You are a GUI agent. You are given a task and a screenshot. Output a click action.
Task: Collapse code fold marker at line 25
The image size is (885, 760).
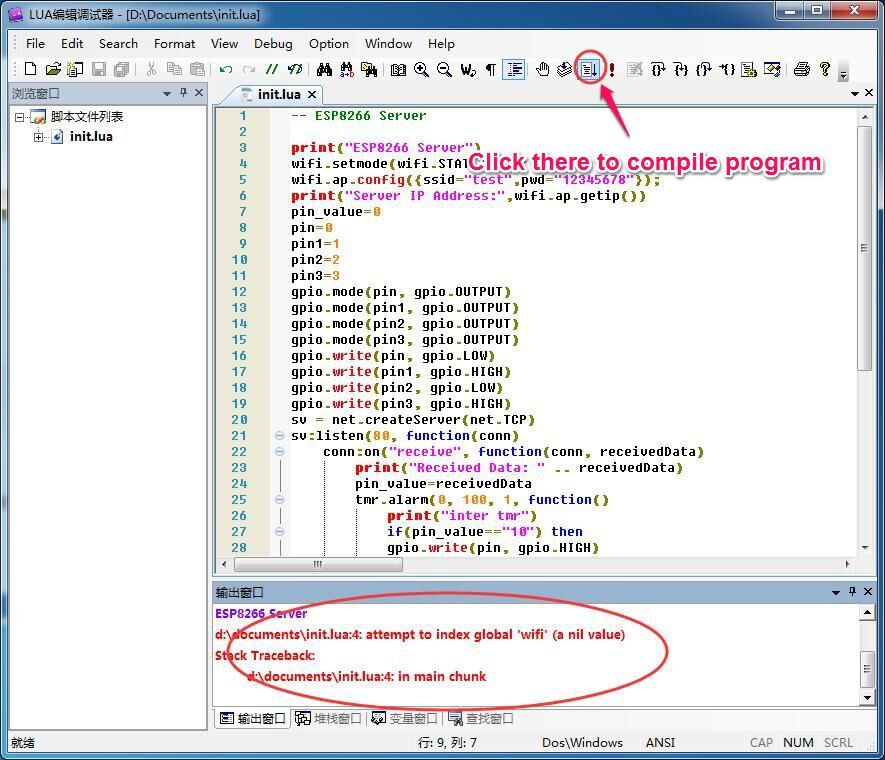coord(279,499)
